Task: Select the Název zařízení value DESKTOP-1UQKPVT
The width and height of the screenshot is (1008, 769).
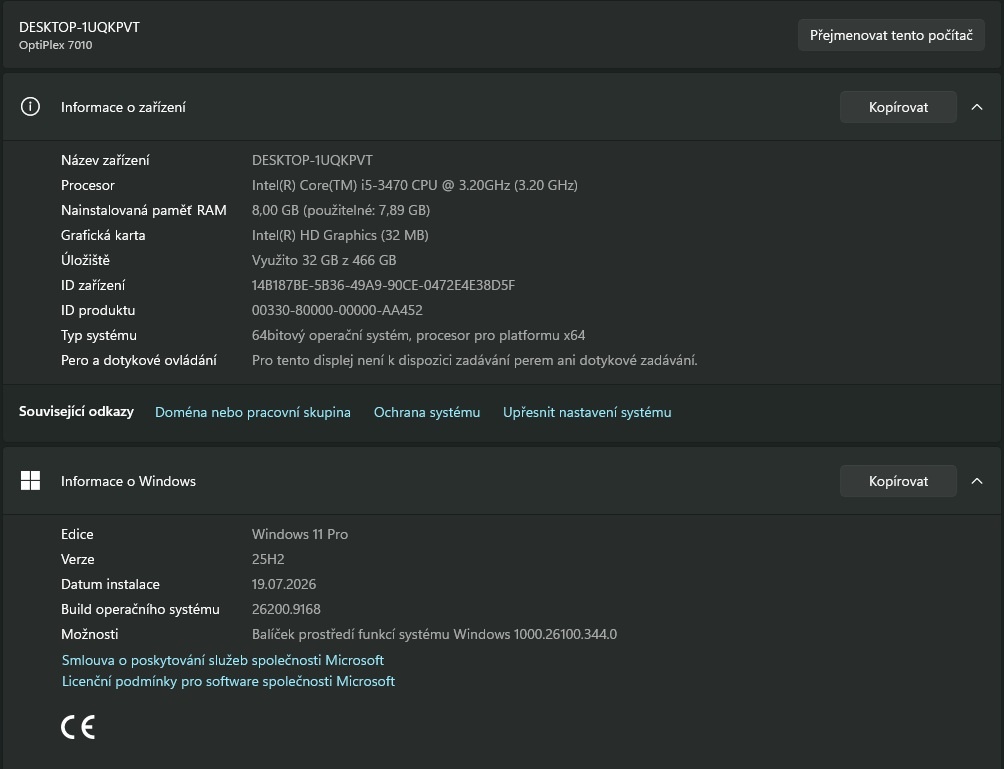Action: tap(312, 160)
